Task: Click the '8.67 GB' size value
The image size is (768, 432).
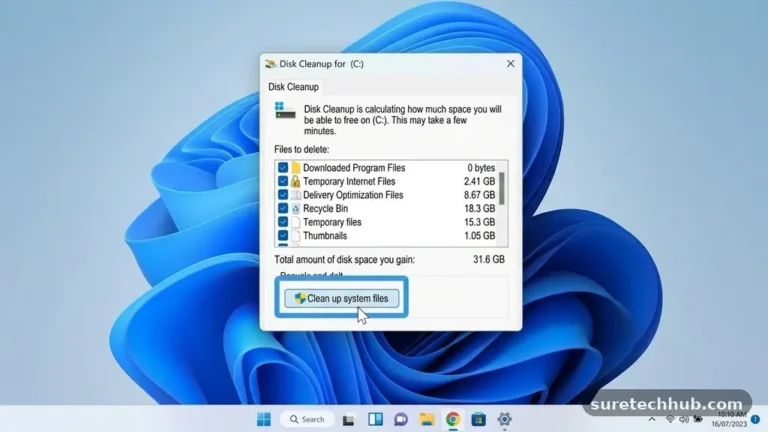Action: pyautogui.click(x=480, y=195)
